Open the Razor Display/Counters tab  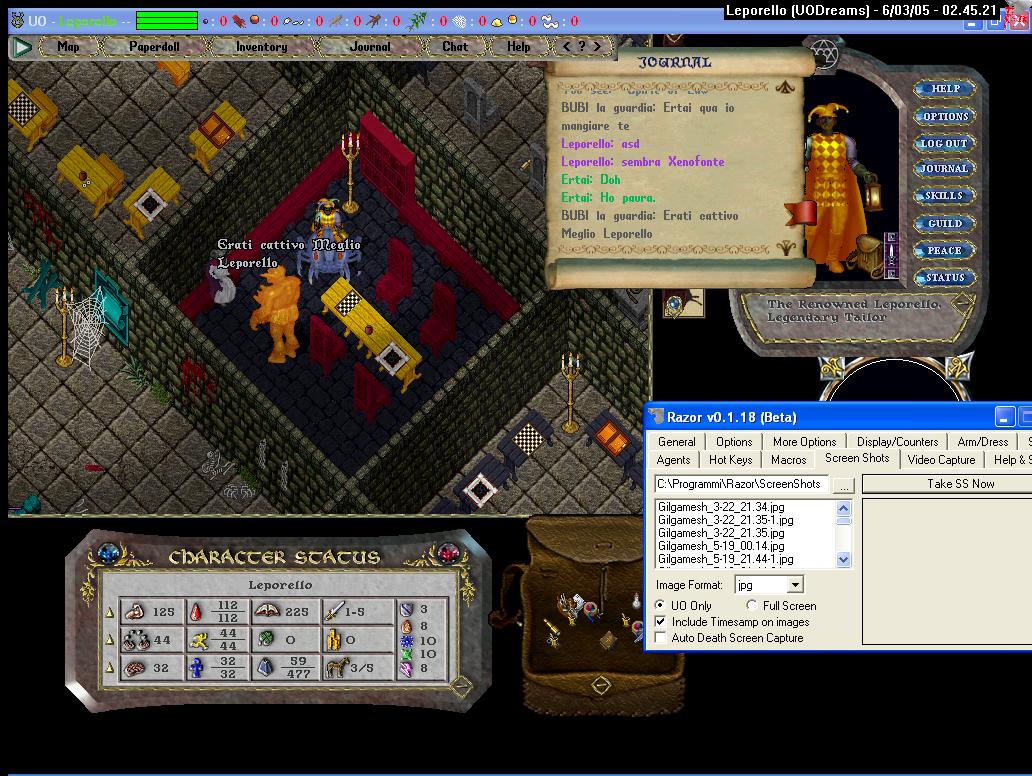click(x=897, y=442)
